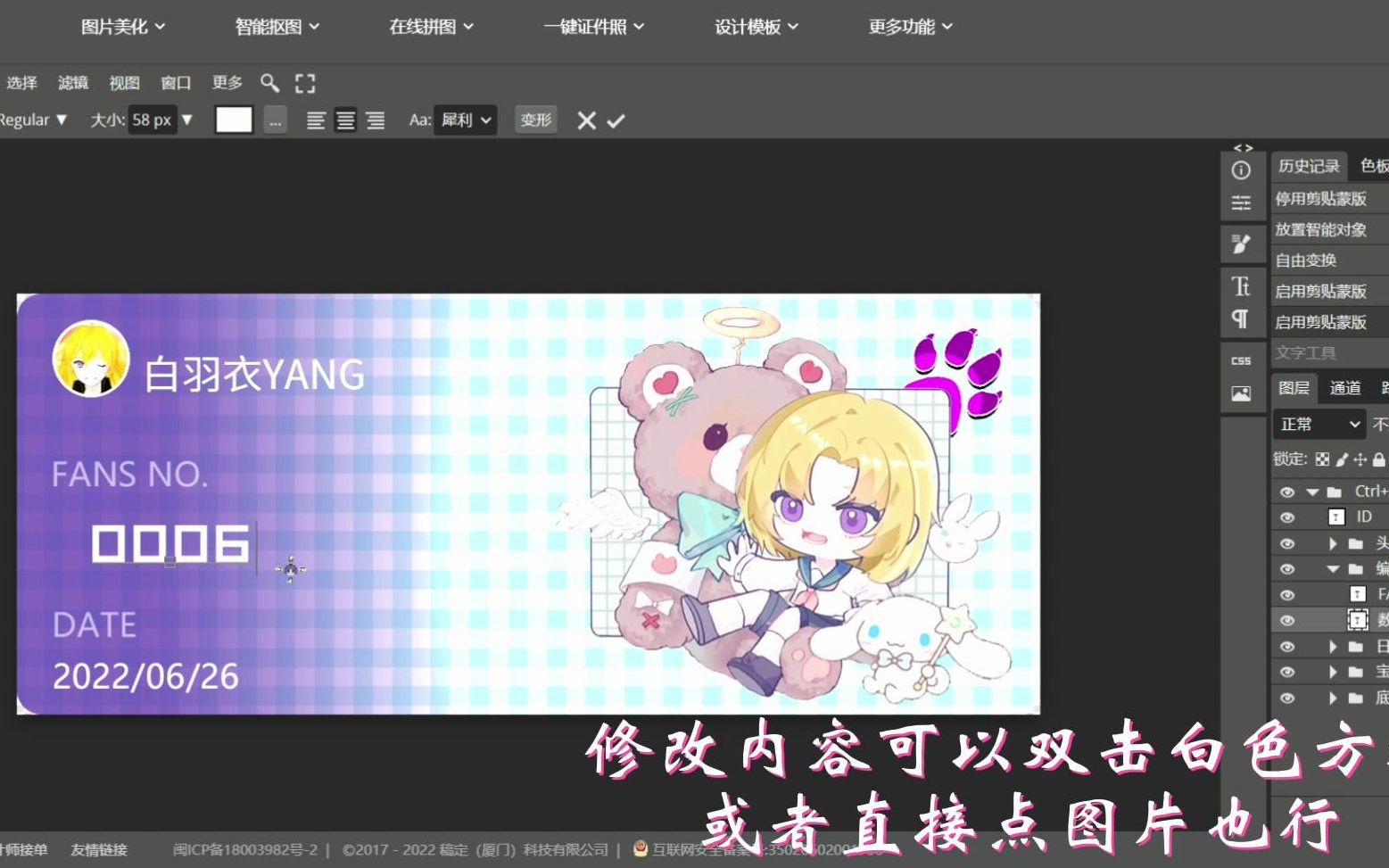Open the 滤镜 filter menu
The width and height of the screenshot is (1389, 868).
pos(72,83)
